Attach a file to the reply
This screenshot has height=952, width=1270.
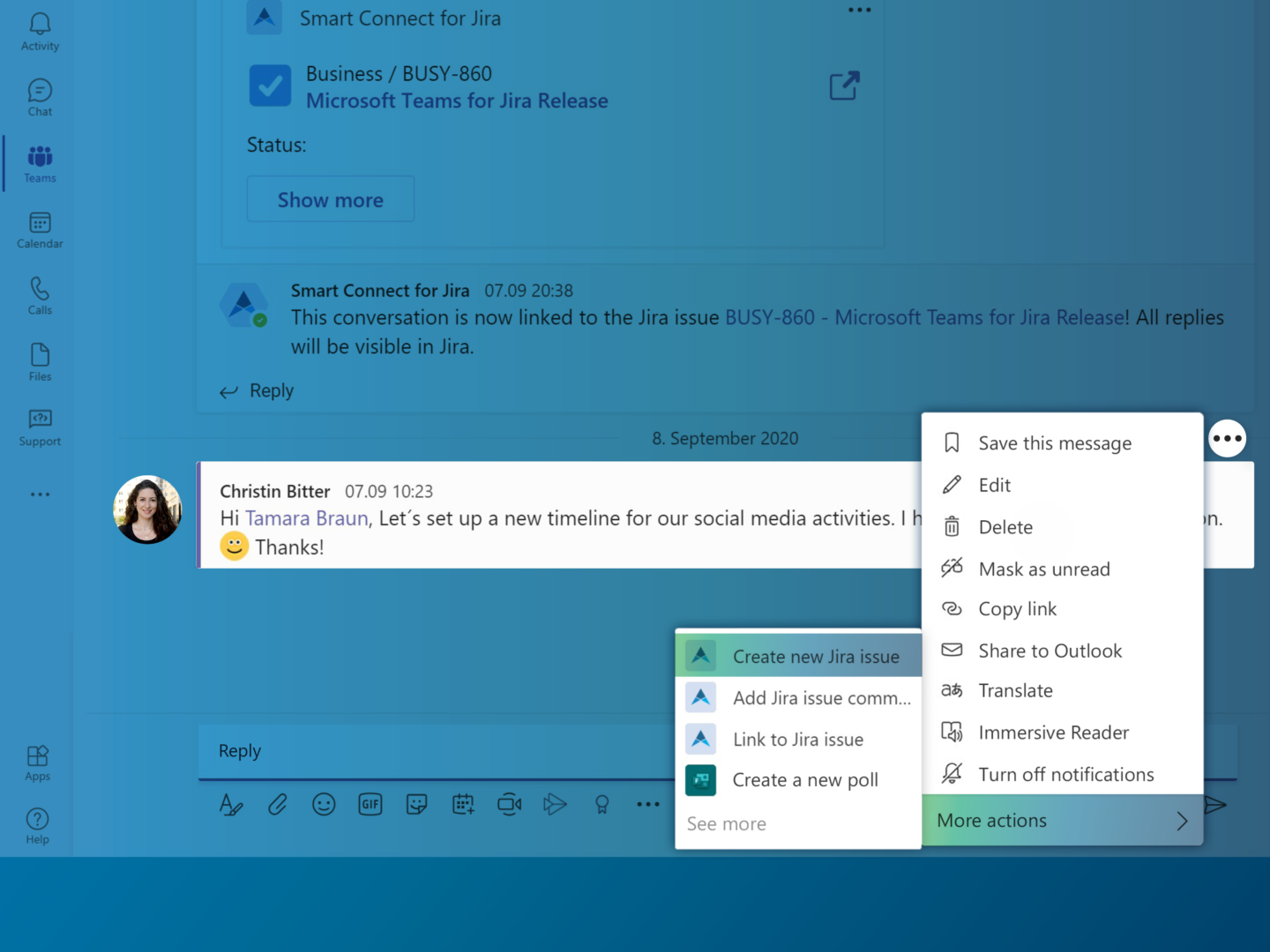[x=278, y=804]
